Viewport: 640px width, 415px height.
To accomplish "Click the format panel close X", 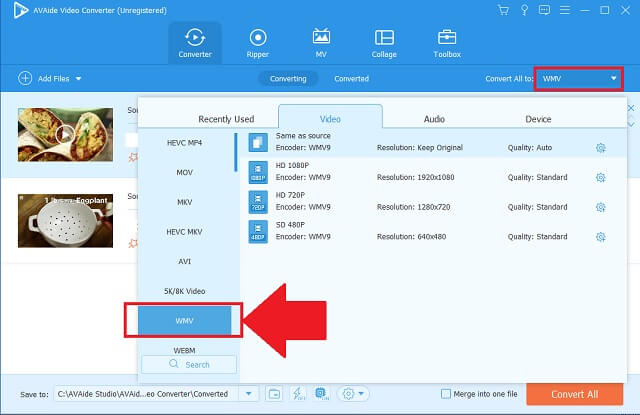I will pyautogui.click(x=631, y=108).
